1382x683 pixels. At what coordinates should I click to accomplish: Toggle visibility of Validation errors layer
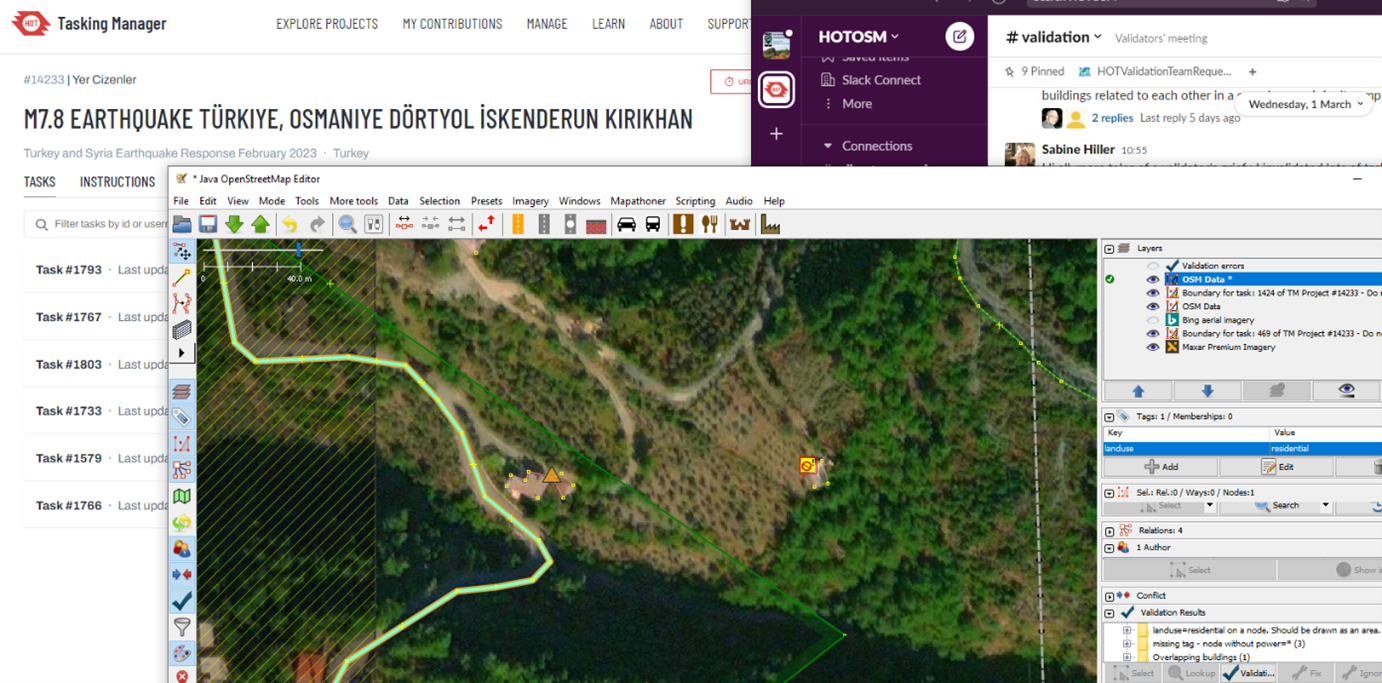[x=1153, y=266]
